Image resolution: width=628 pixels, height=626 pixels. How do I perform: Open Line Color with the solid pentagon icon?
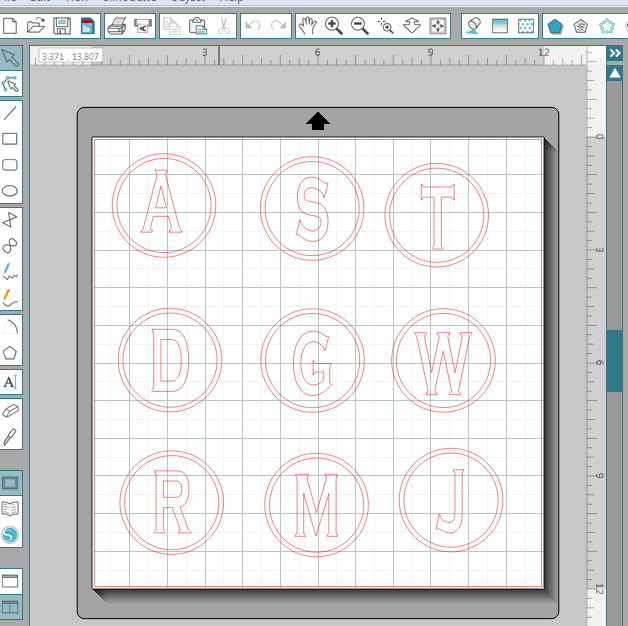coord(555,26)
